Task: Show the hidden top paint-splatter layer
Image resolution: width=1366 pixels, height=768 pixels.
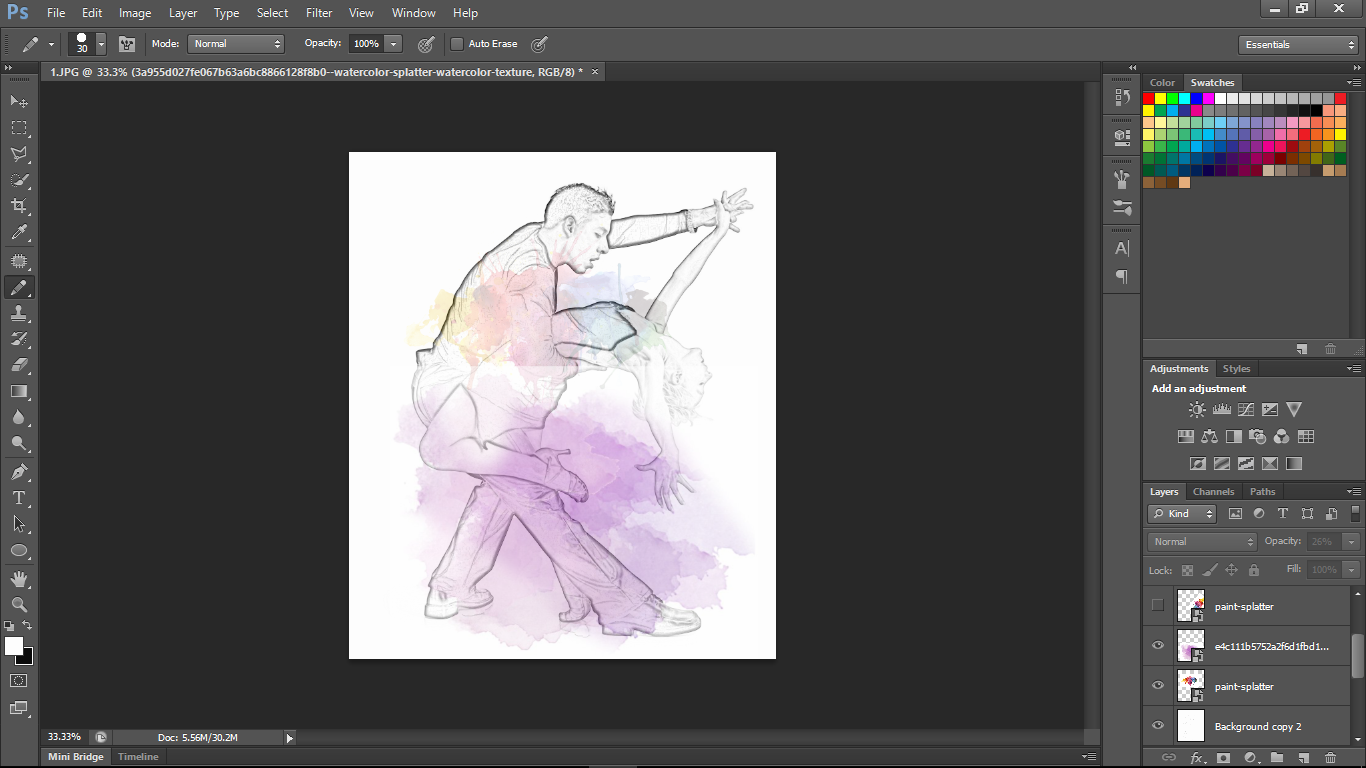Action: click(1158, 605)
